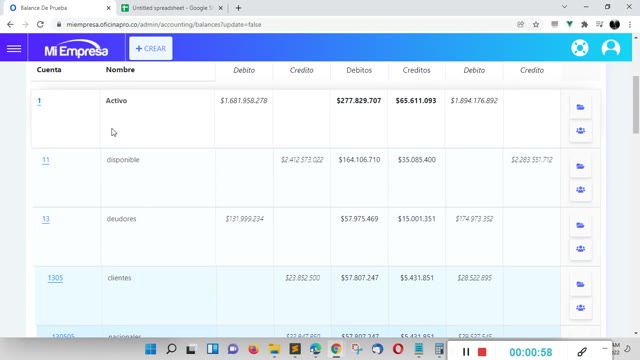The height and width of the screenshot is (360, 640).
Task: Open people group icon for clientes row
Action: (580, 308)
